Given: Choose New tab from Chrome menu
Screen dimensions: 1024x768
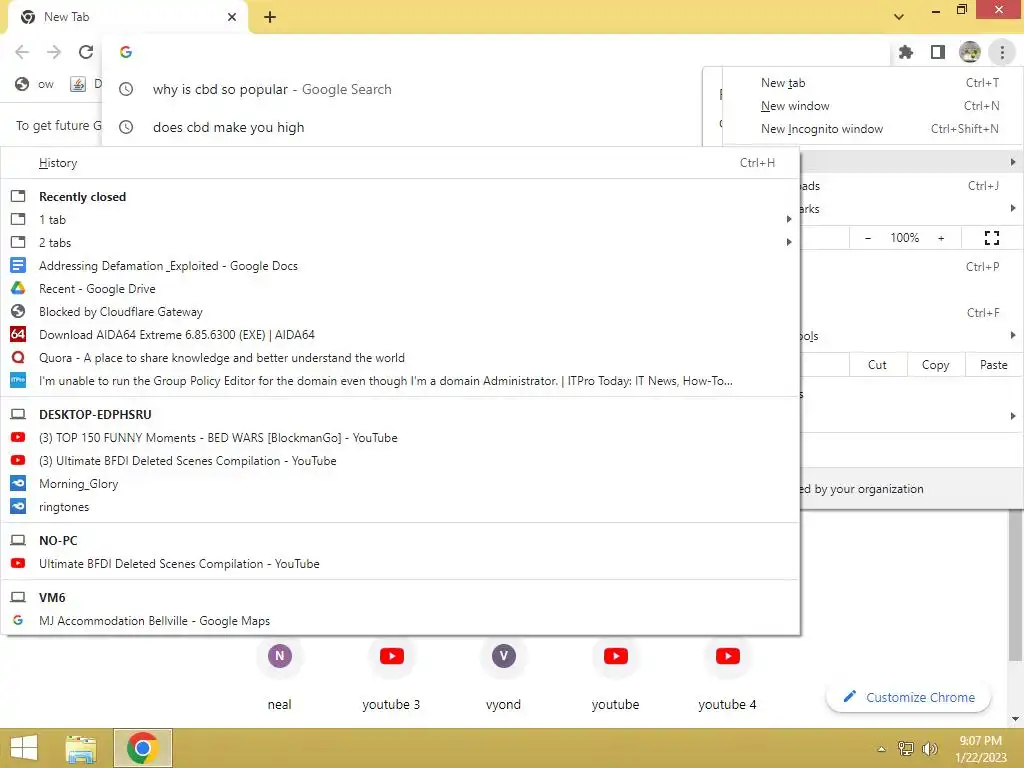Looking at the screenshot, I should (x=873, y=83).
